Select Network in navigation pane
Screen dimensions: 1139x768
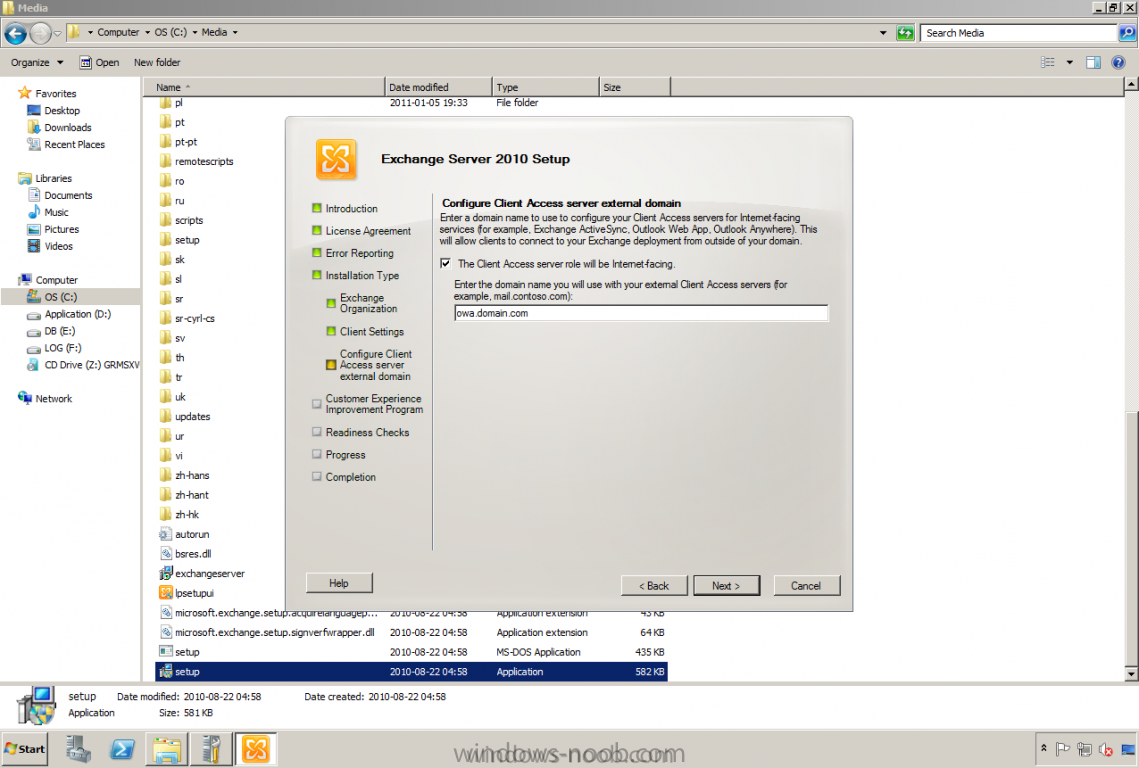(45, 398)
